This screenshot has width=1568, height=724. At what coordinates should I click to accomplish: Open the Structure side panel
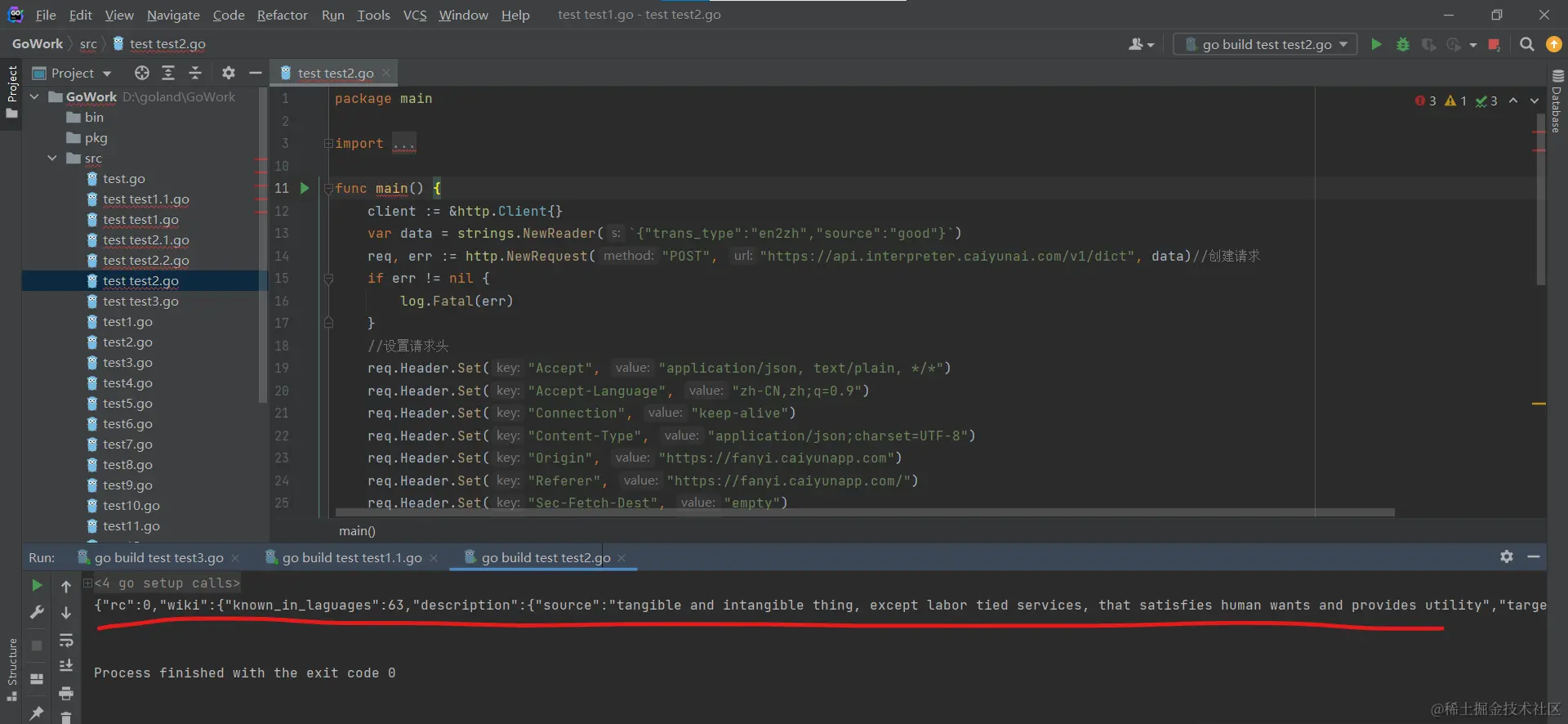coord(12,668)
